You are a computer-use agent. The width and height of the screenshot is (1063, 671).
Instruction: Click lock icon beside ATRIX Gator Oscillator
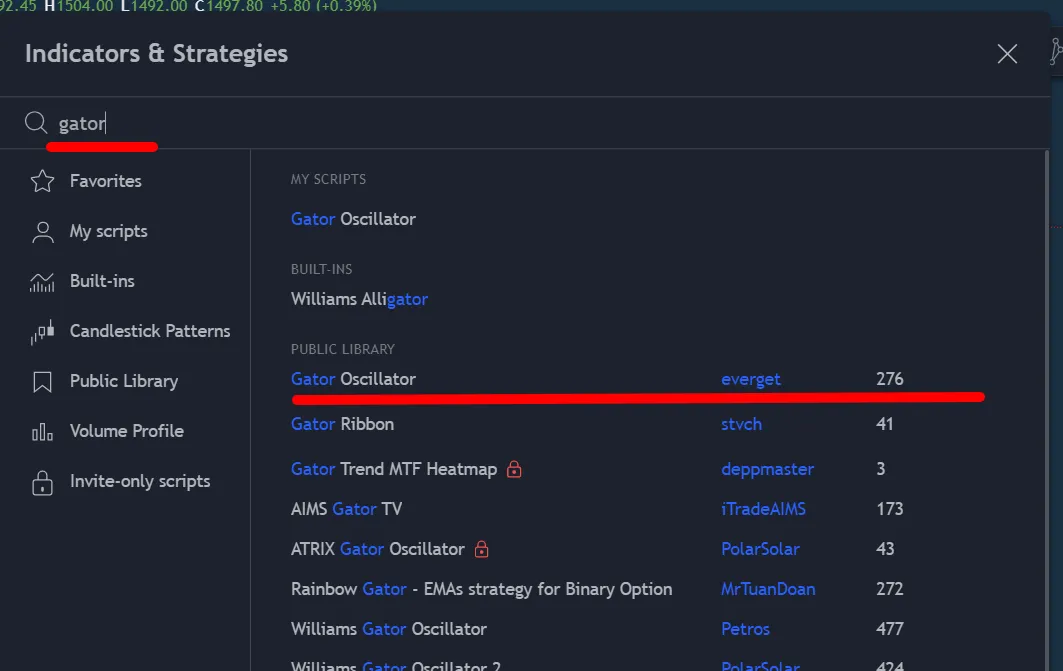(481, 549)
